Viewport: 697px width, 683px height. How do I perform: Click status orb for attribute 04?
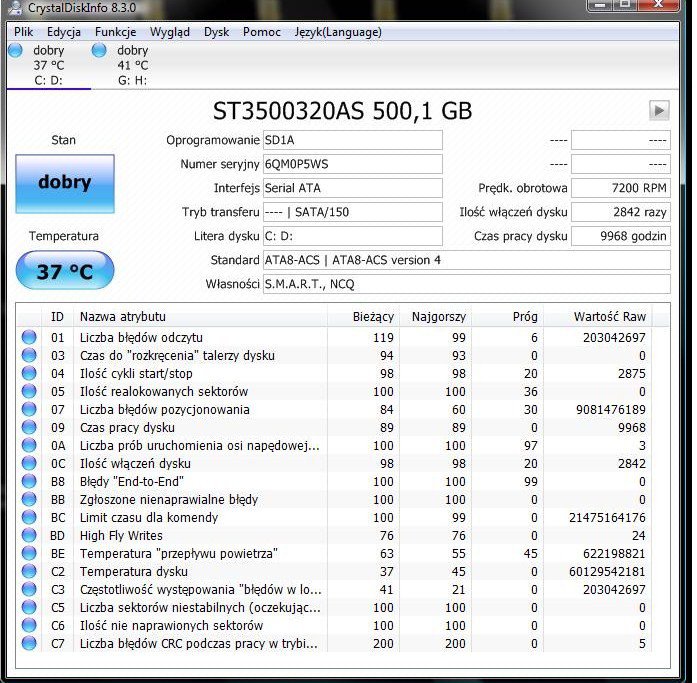point(29,373)
